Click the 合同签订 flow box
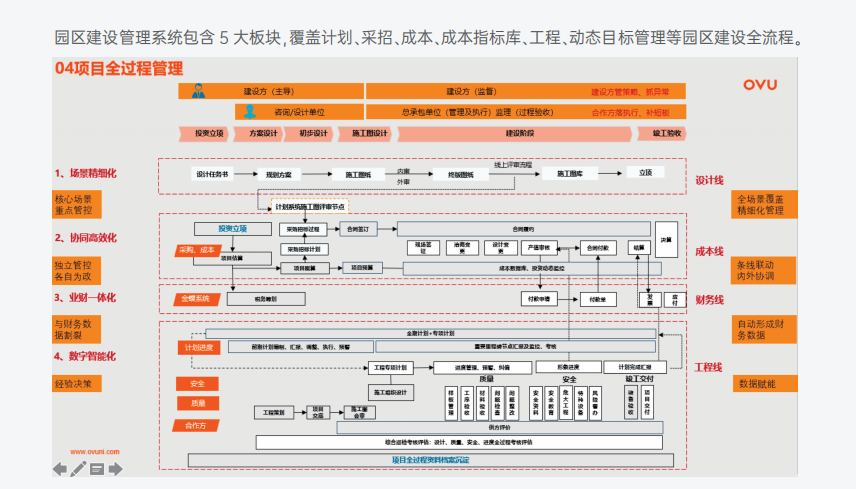The width and height of the screenshot is (856, 489). 357,228
